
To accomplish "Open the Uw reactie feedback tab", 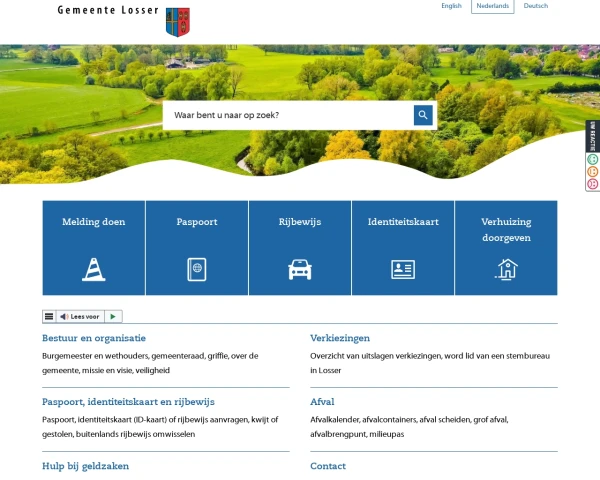I will pyautogui.click(x=592, y=136).
